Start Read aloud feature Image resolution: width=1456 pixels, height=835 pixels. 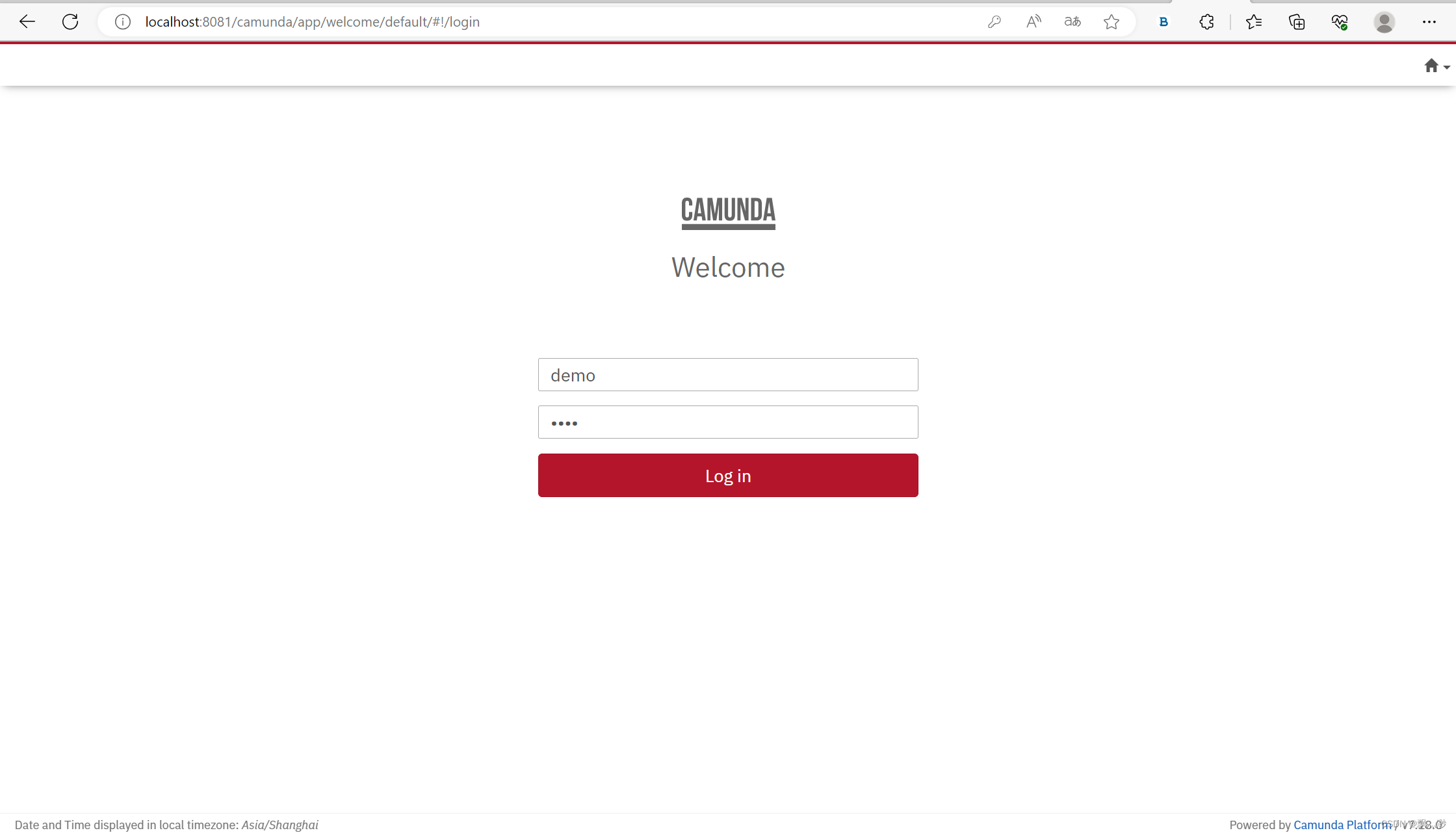point(1033,21)
